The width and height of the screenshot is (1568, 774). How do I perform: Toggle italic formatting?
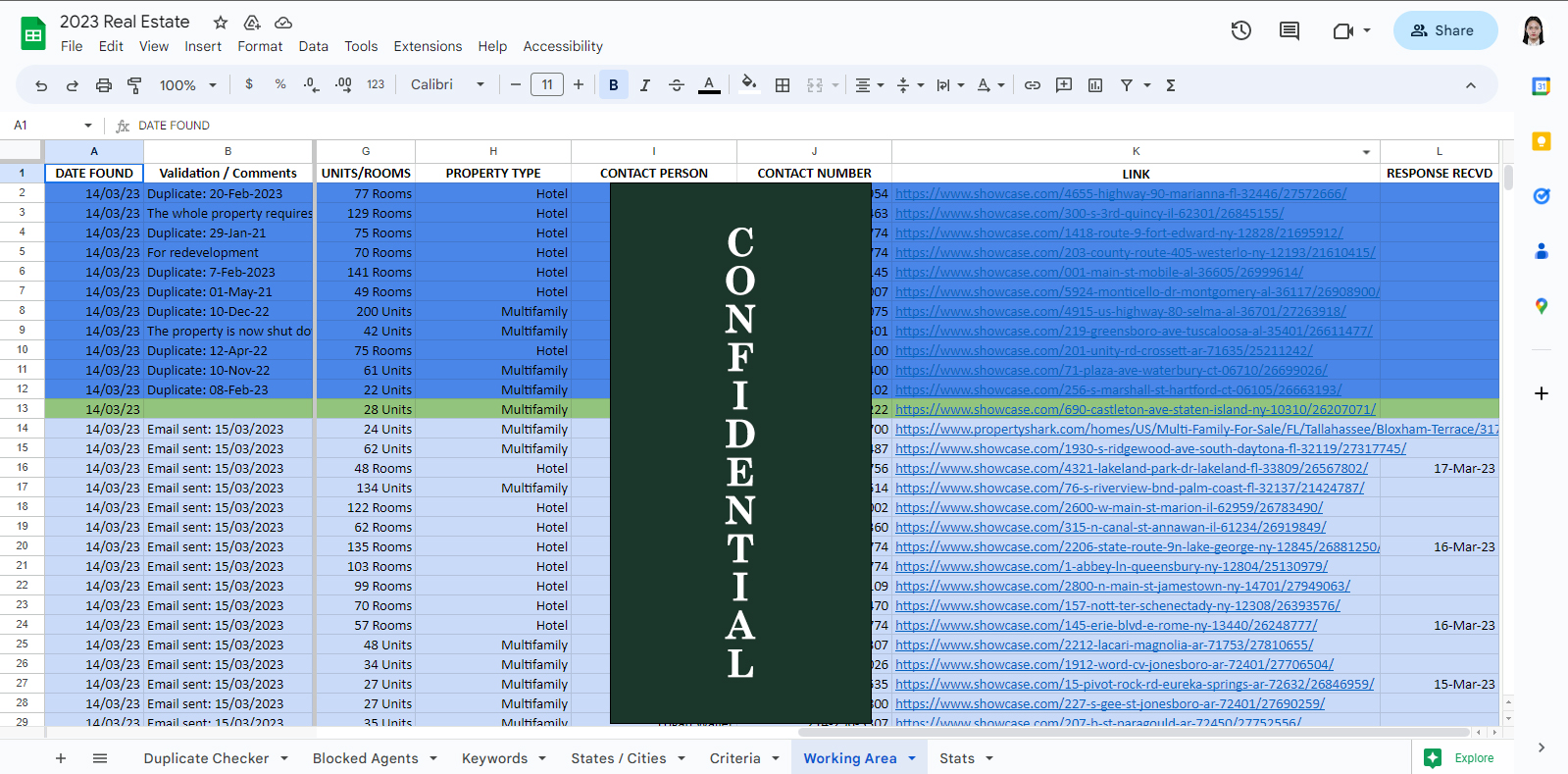pyautogui.click(x=645, y=85)
